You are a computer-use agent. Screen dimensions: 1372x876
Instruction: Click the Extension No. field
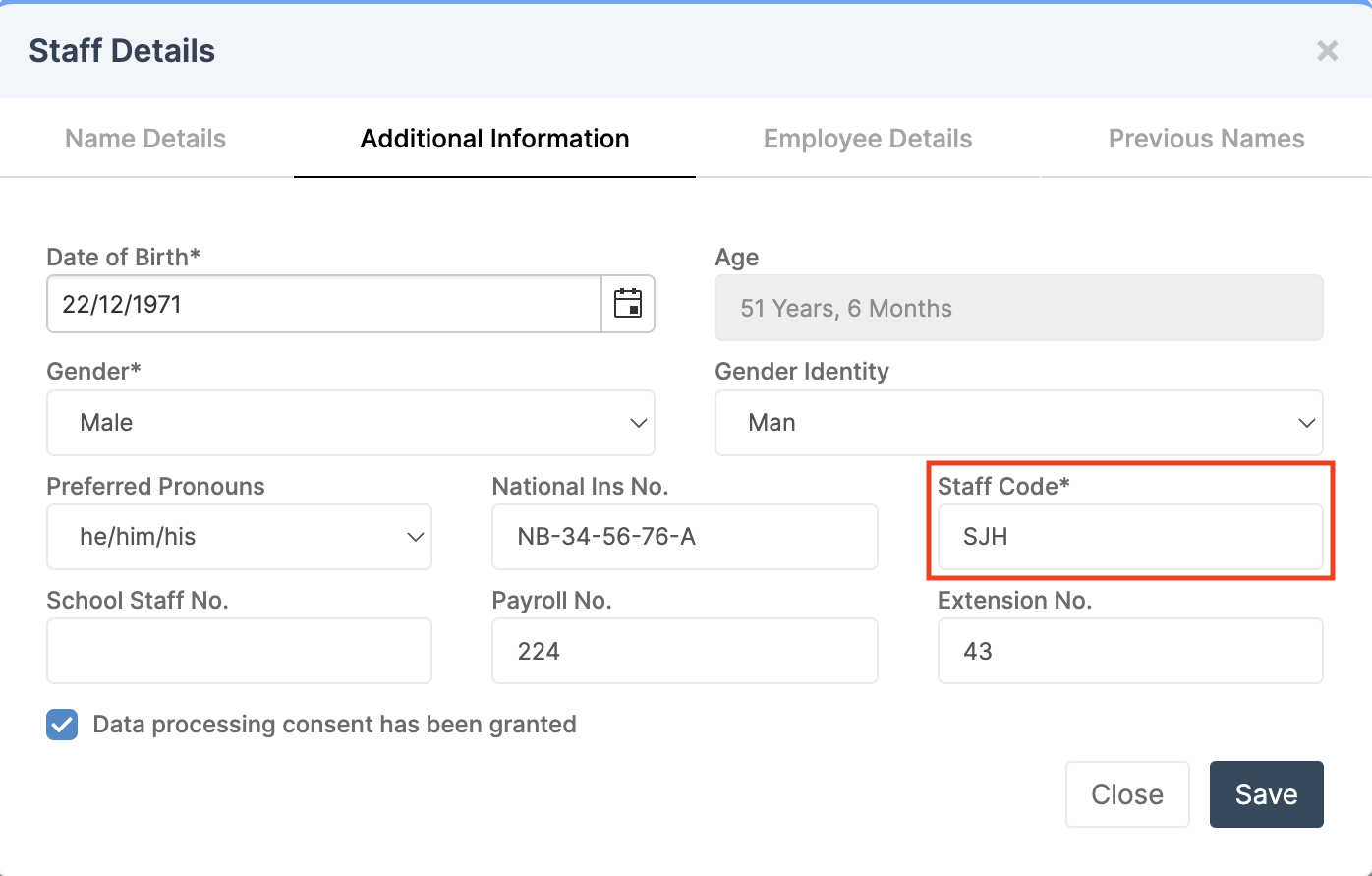1130,651
